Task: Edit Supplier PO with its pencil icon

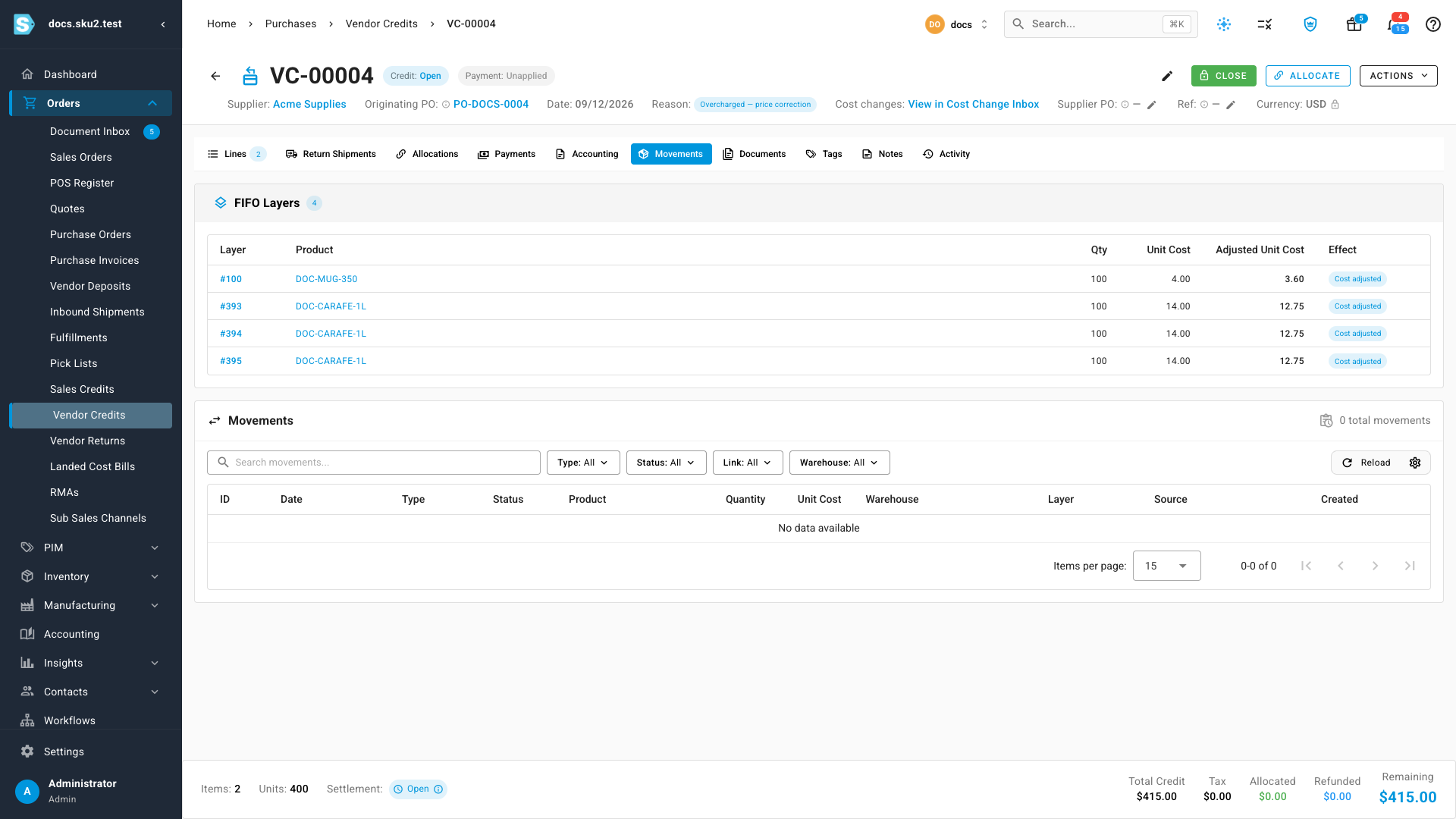Action: pyautogui.click(x=1151, y=105)
